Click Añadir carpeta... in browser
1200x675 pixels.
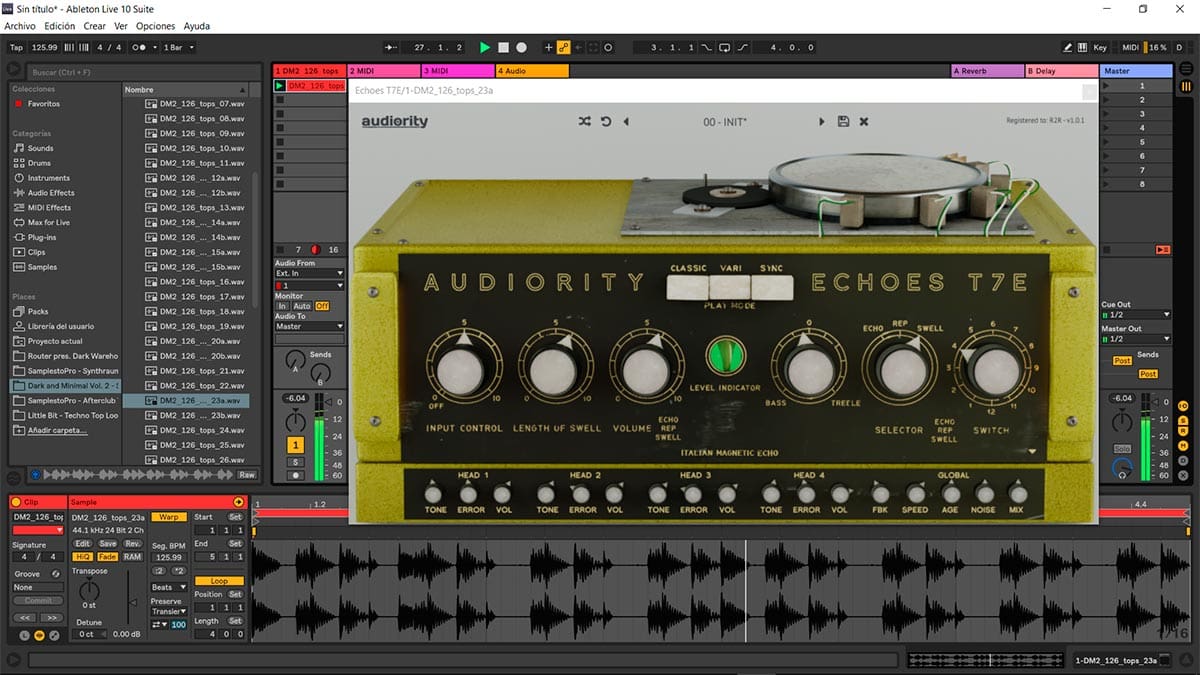(57, 430)
